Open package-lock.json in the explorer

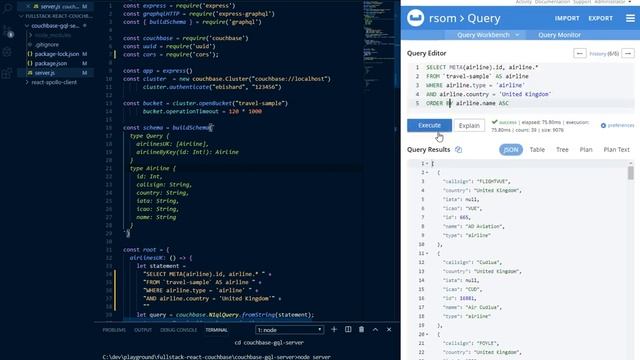(x=57, y=54)
